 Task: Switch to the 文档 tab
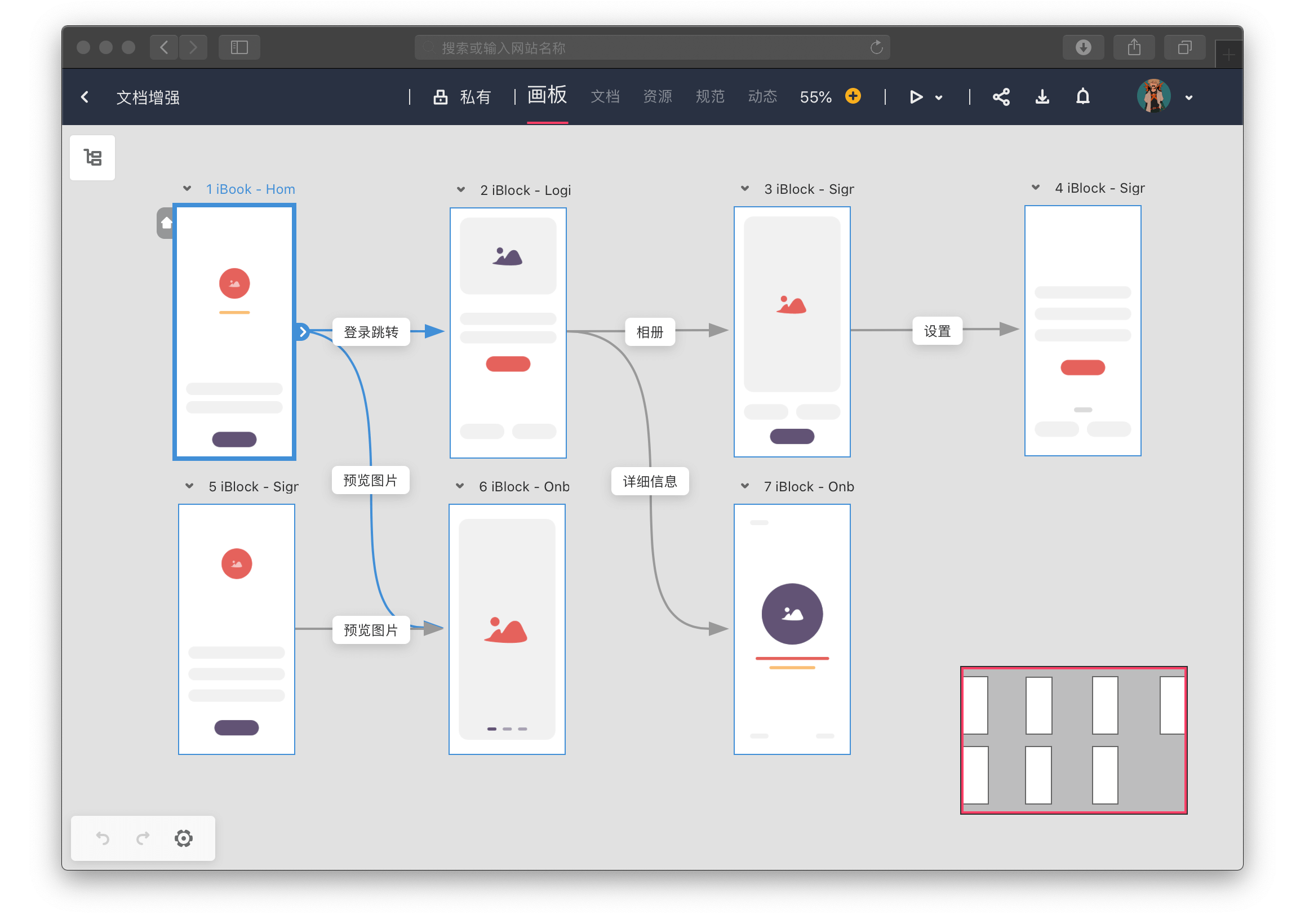(605, 97)
